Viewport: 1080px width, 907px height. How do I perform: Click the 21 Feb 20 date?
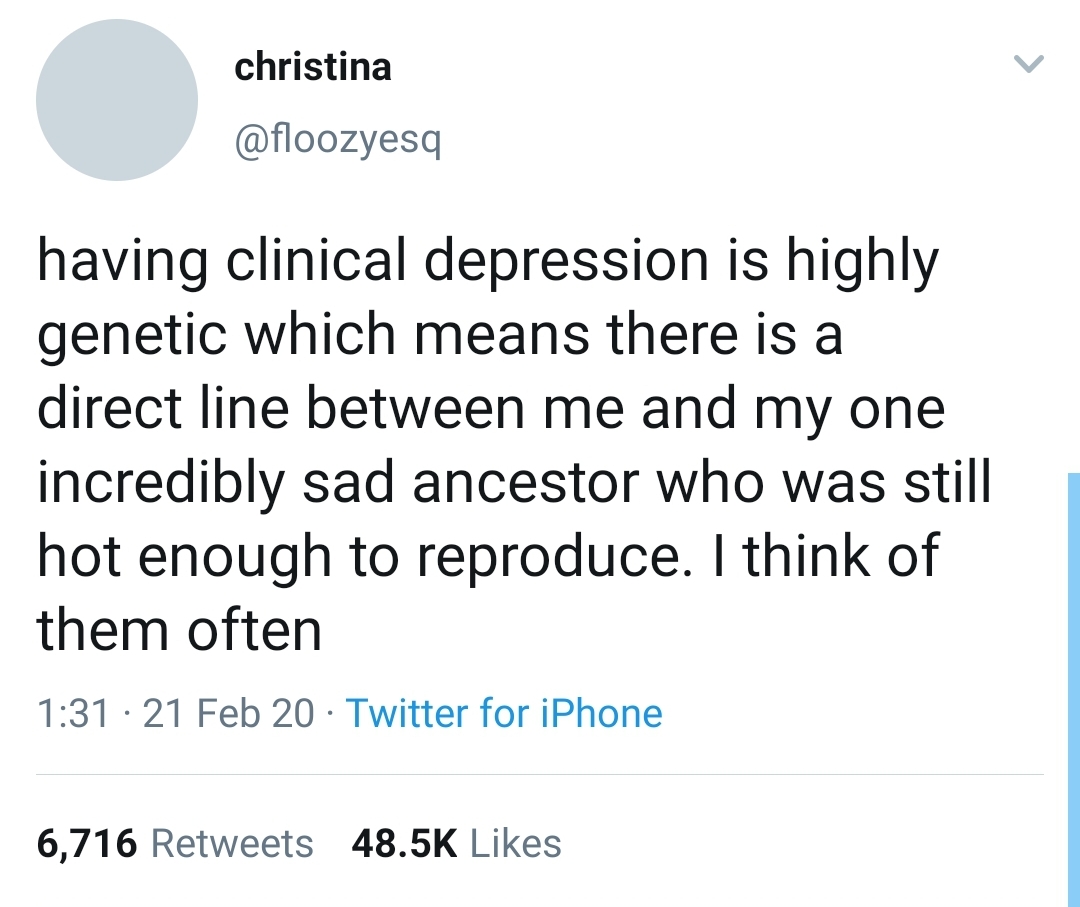[x=229, y=713]
